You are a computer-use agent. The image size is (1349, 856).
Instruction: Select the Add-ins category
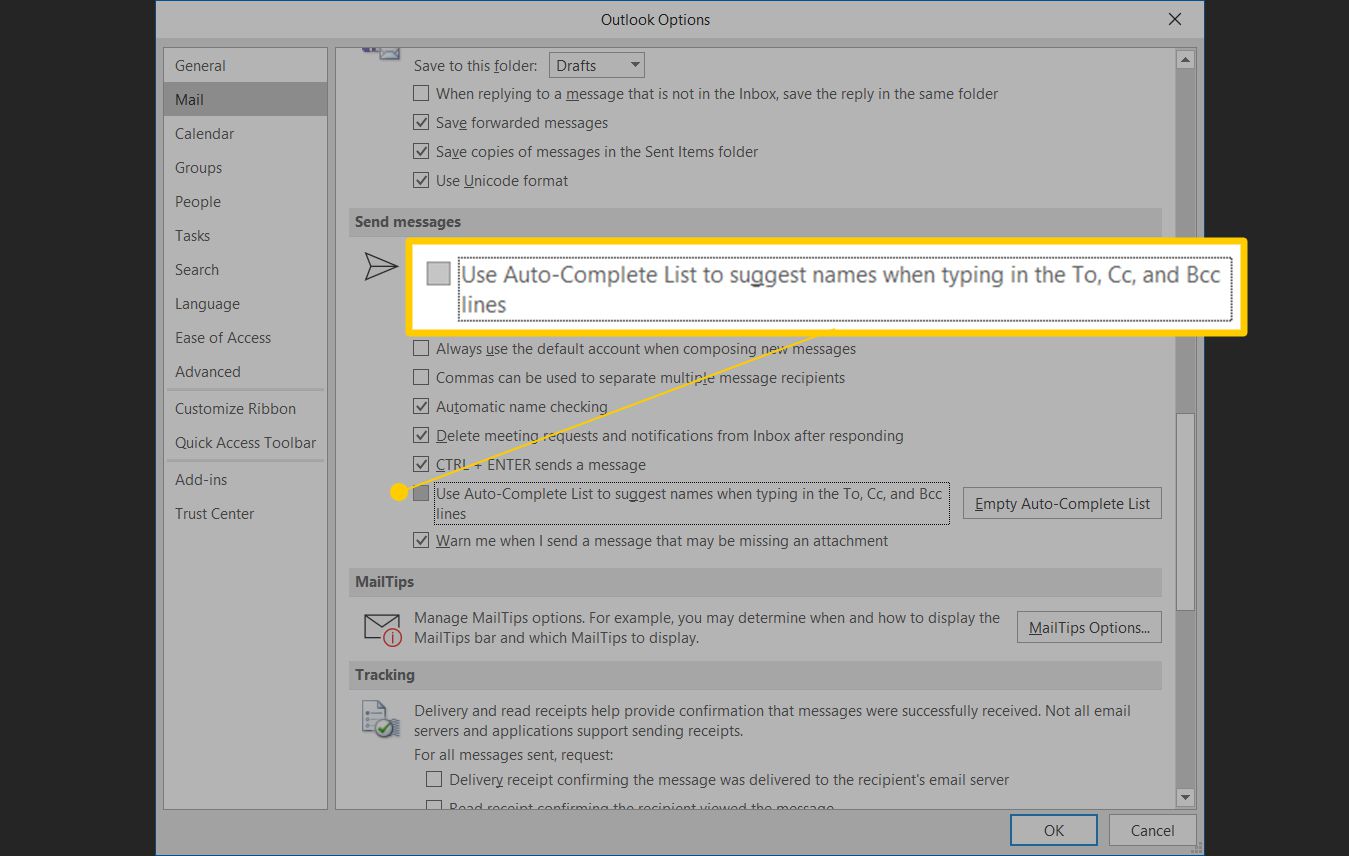pos(245,480)
